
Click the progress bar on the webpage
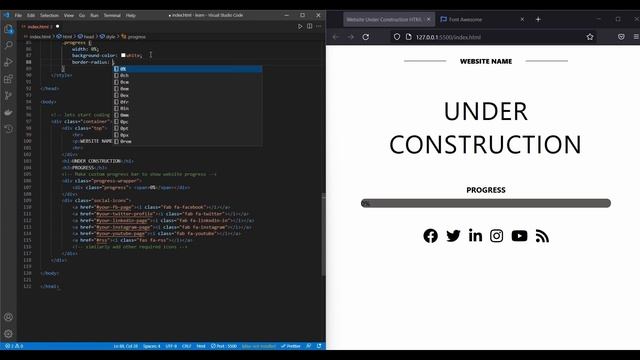tap(486, 203)
